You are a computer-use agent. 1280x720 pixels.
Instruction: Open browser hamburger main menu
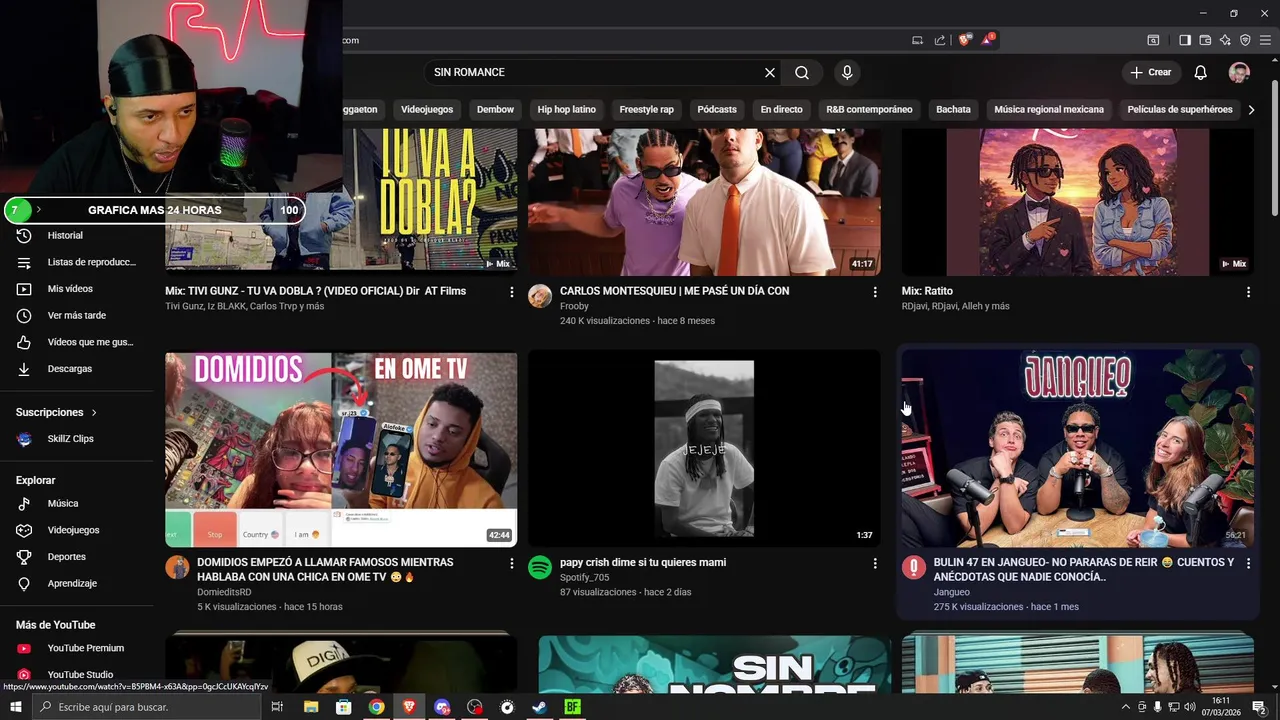(x=1265, y=40)
